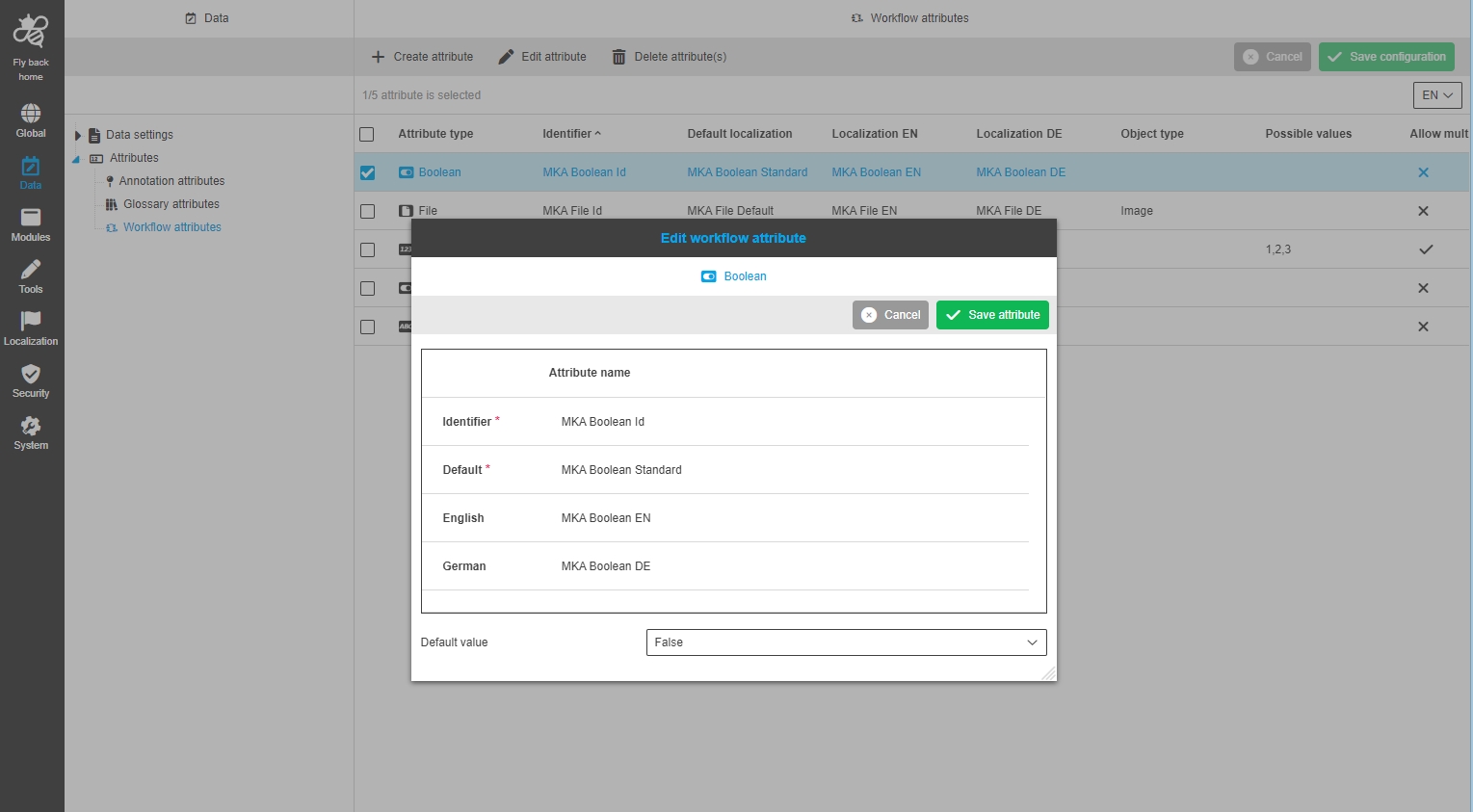Click Save attribute in the dialog
Screen dimensions: 1473x812
point(992,315)
